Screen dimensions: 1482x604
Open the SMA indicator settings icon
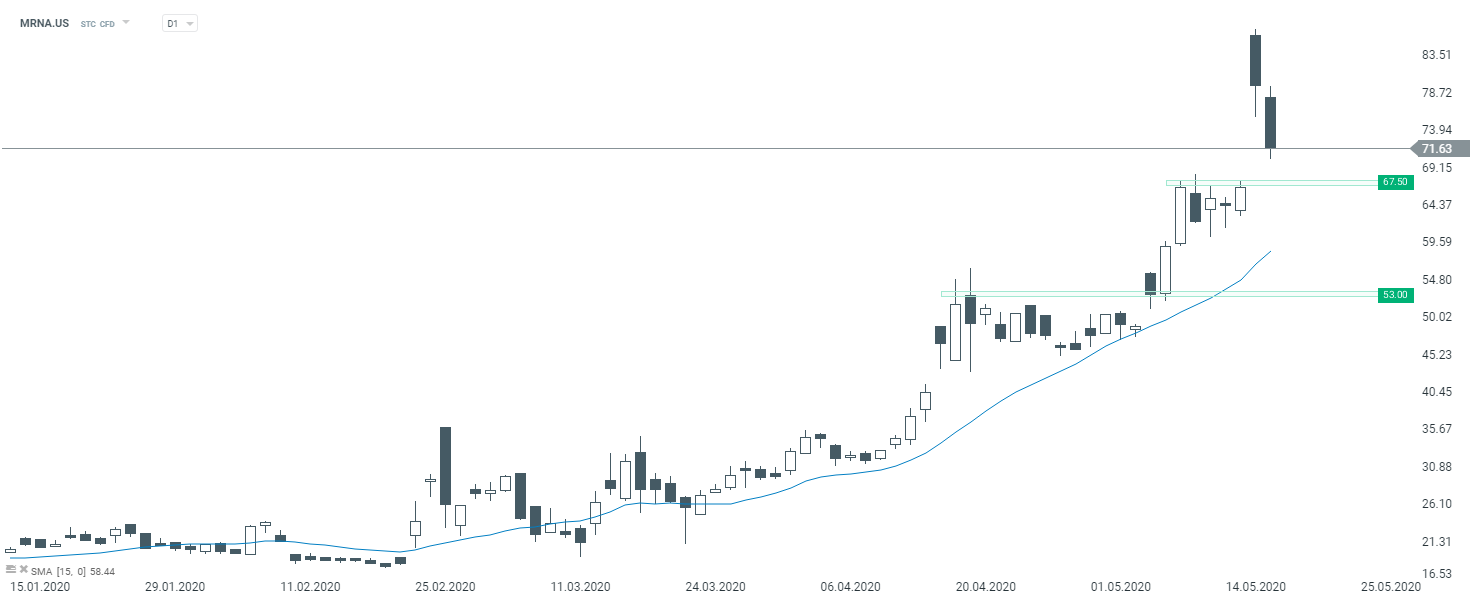click(x=11, y=569)
